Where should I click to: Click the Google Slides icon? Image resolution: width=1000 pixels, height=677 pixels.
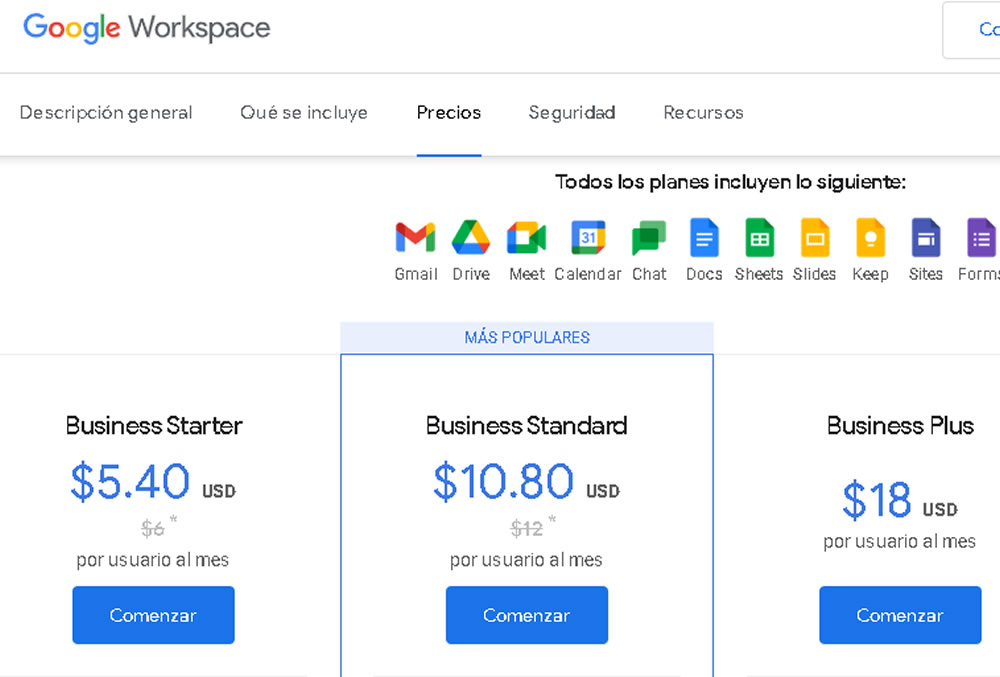tap(814, 237)
